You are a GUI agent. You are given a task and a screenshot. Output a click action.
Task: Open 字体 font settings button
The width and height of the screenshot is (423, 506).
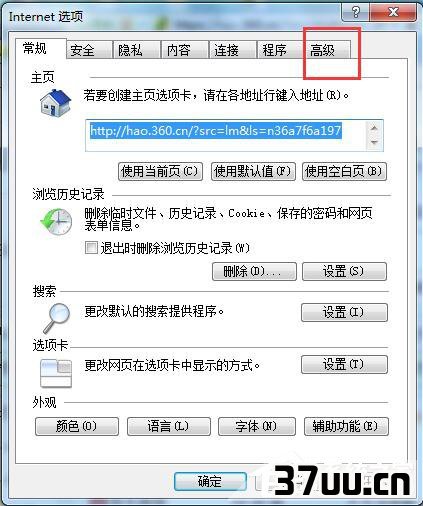(257, 426)
